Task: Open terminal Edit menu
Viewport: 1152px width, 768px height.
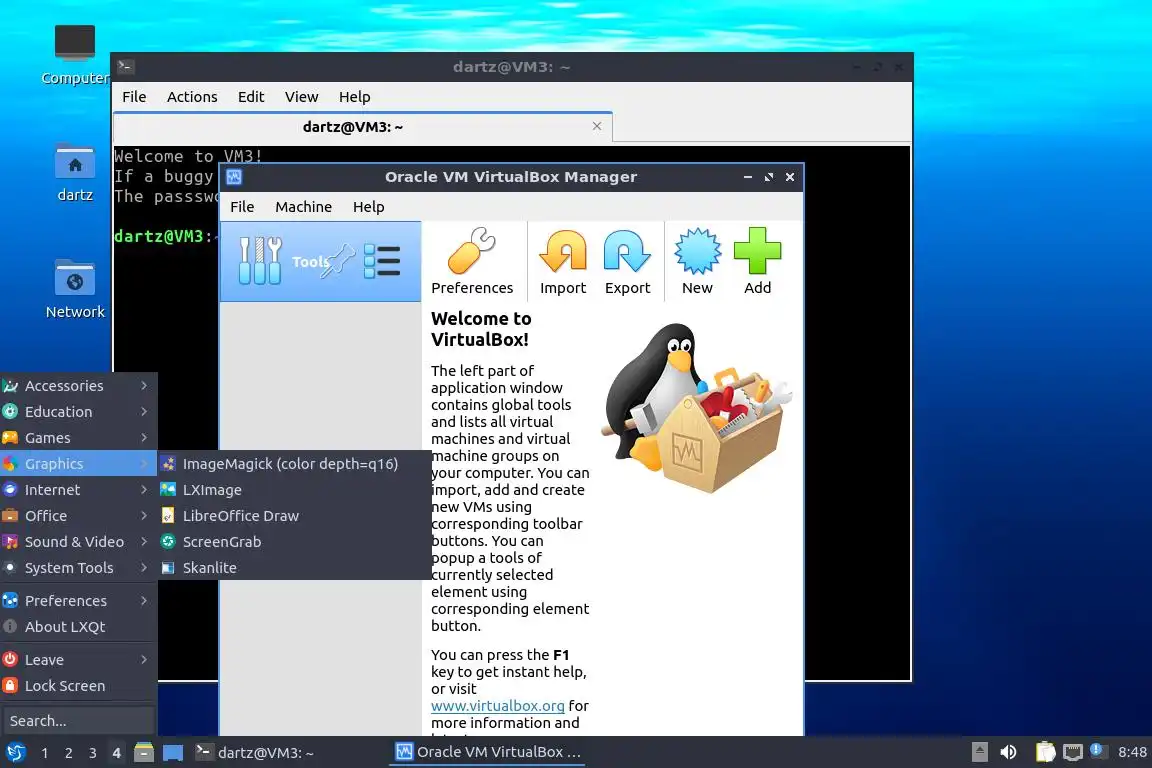Action: pyautogui.click(x=251, y=97)
